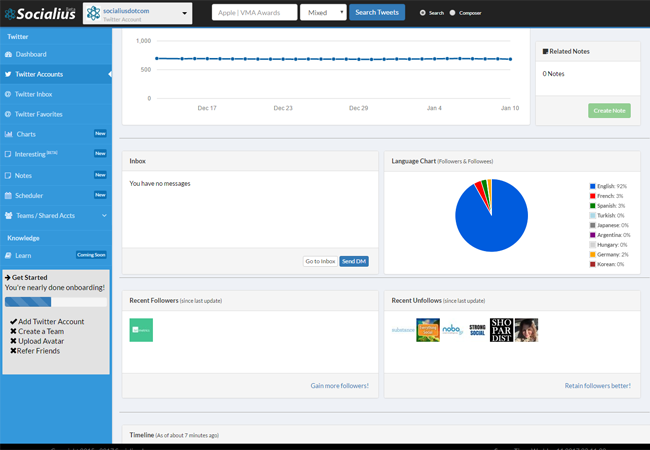Image resolution: width=650 pixels, height=450 pixels.
Task: Click the nobo unfollower thumbnail
Action: (452, 330)
